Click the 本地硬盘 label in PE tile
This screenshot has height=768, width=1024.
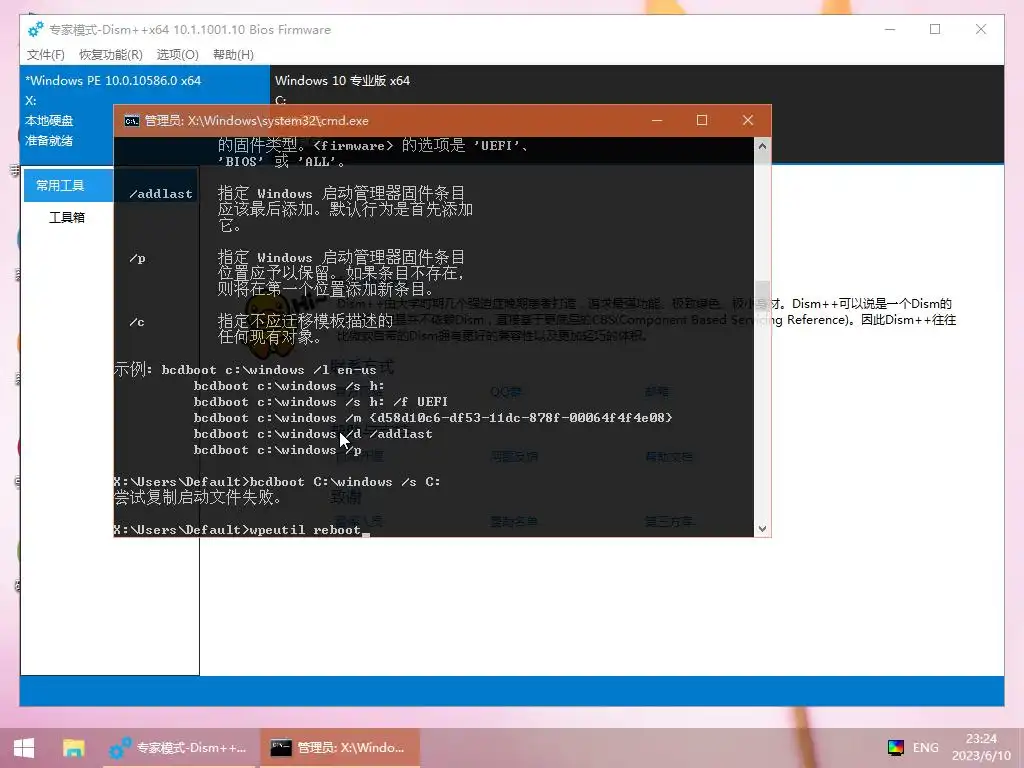point(49,121)
